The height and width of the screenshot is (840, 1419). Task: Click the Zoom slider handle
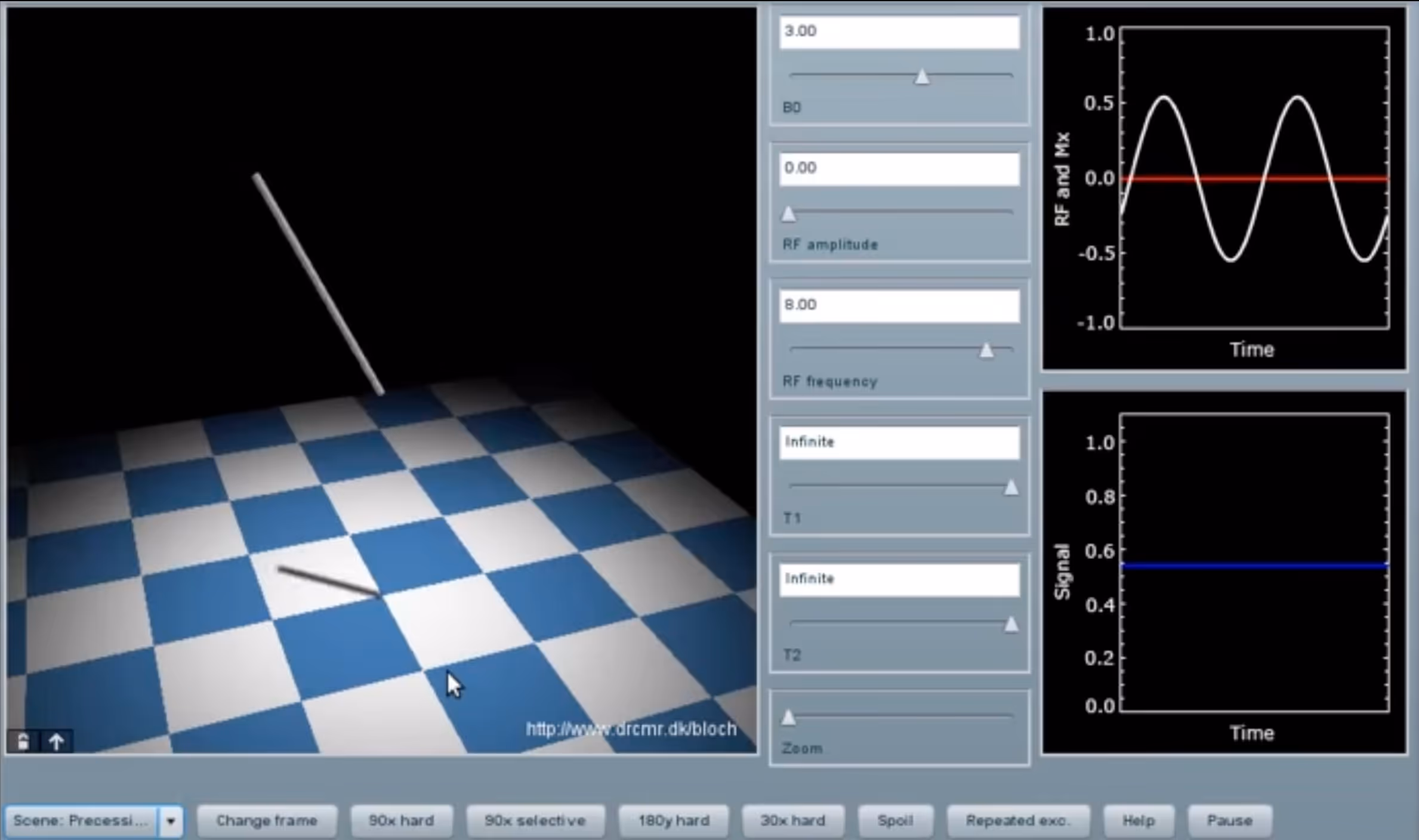point(788,718)
